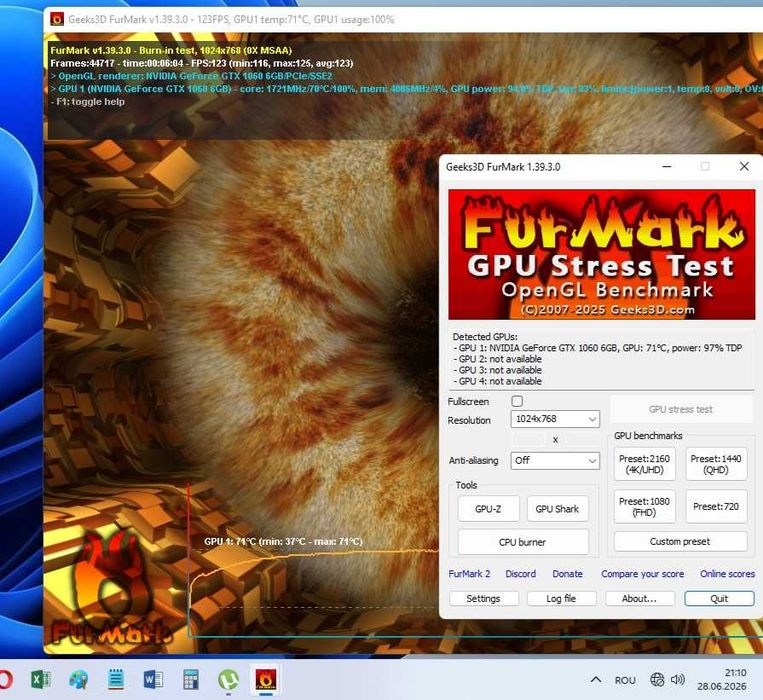The height and width of the screenshot is (700, 763).
Task: Click the custom width input field
Action: (528, 440)
